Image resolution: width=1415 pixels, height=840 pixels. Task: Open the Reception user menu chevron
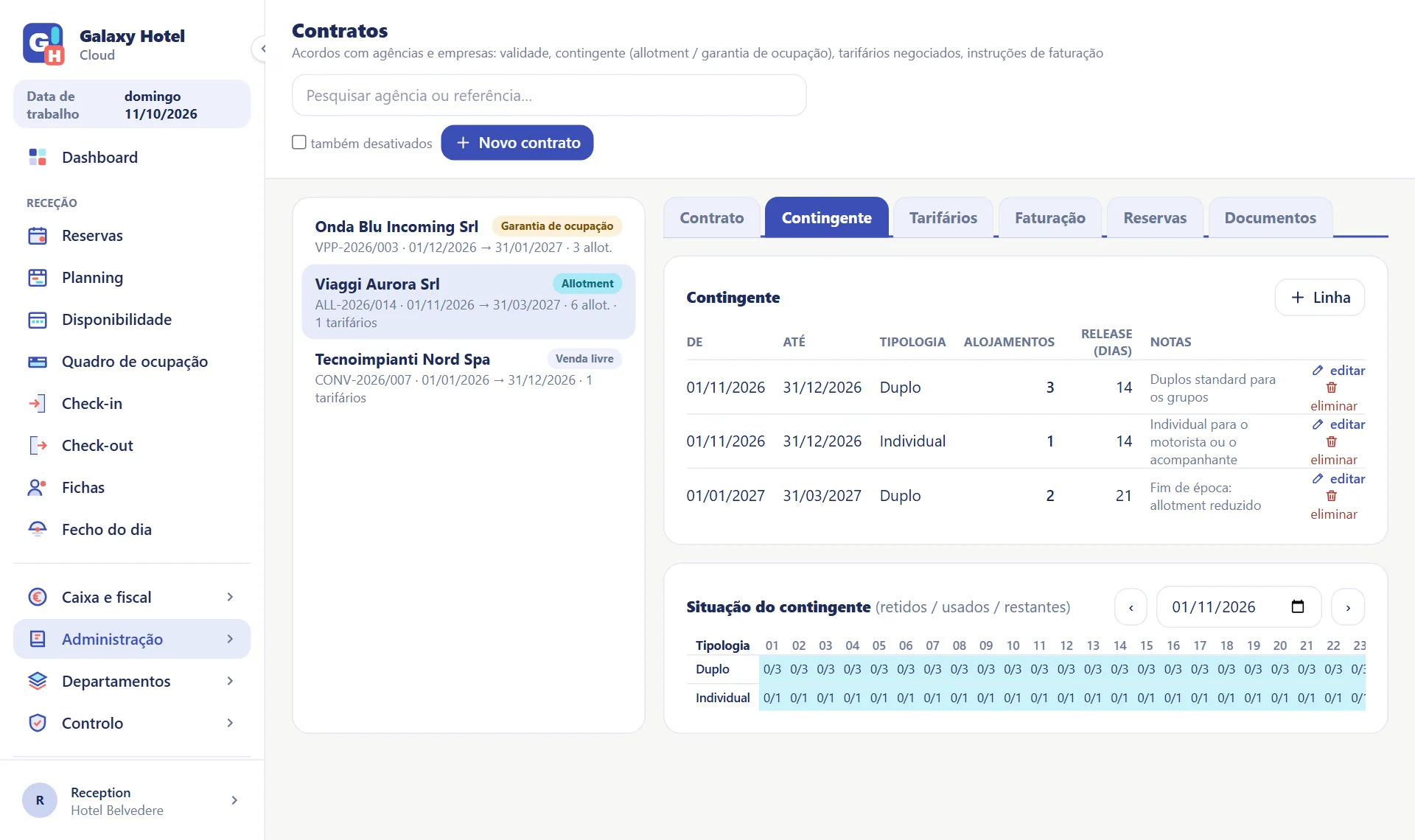click(x=234, y=800)
